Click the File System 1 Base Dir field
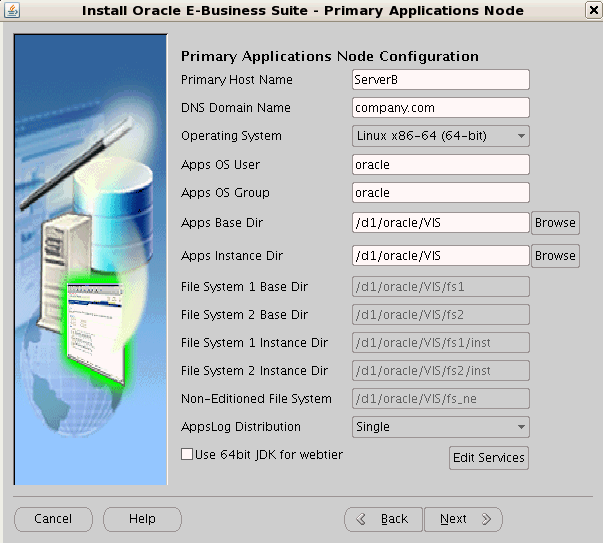The height and width of the screenshot is (543, 603). click(441, 286)
